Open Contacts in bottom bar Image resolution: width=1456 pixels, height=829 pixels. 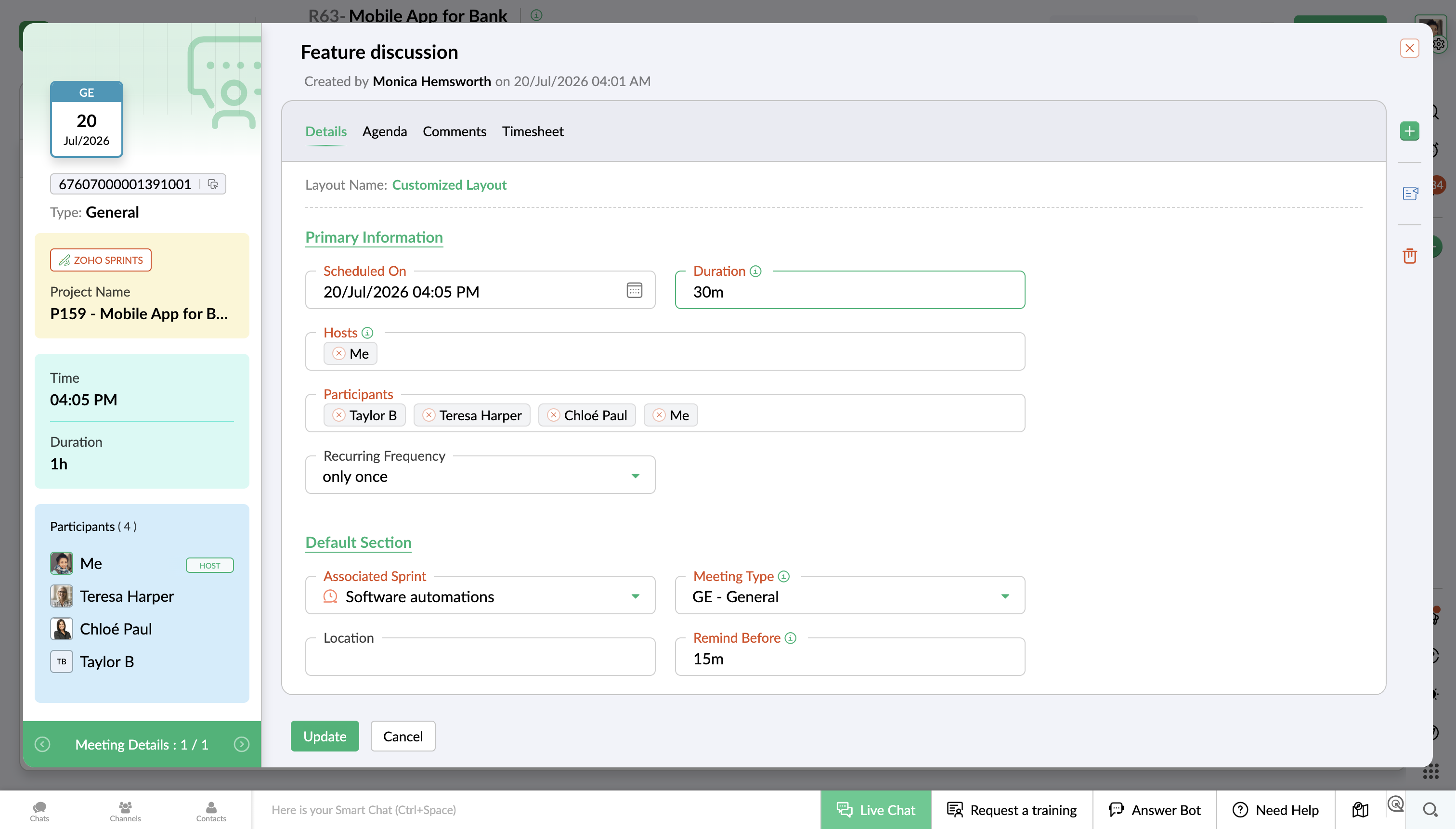(211, 811)
